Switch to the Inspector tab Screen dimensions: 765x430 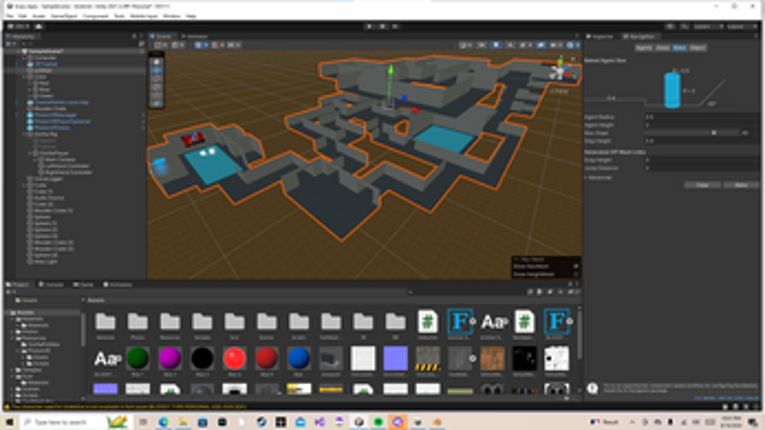603,36
